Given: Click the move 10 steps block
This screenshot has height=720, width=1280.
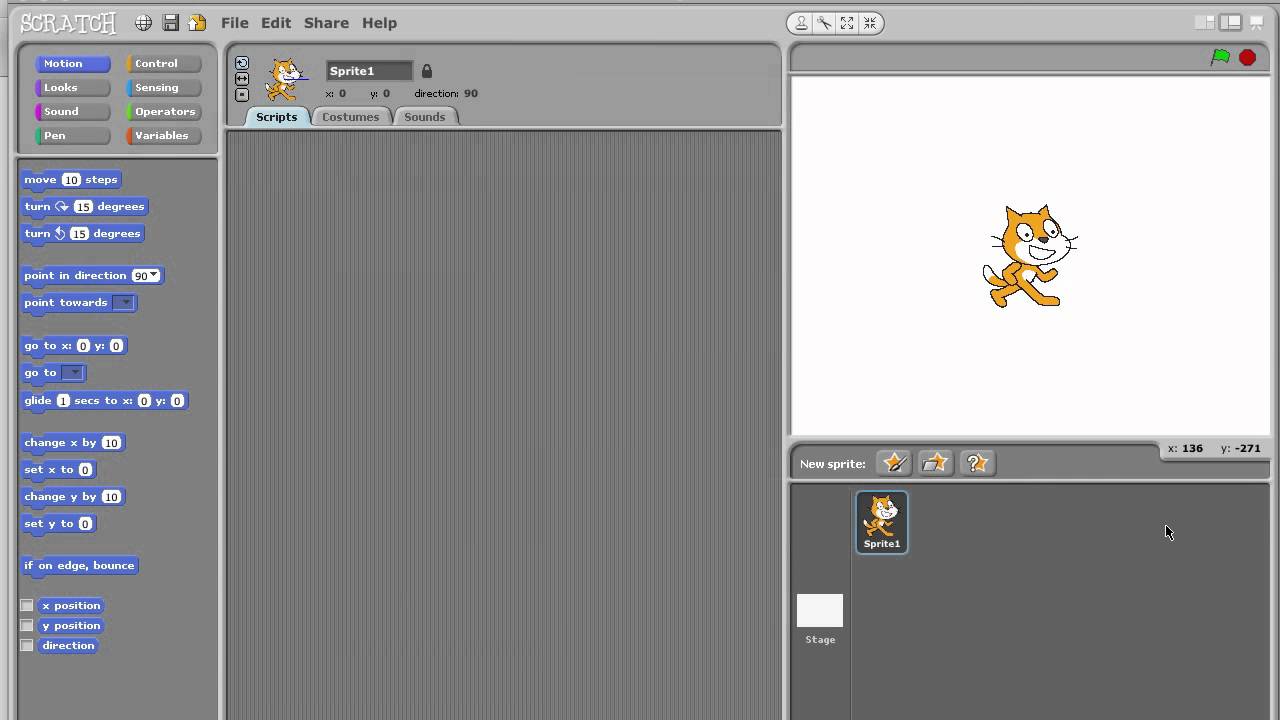Looking at the screenshot, I should point(71,180).
